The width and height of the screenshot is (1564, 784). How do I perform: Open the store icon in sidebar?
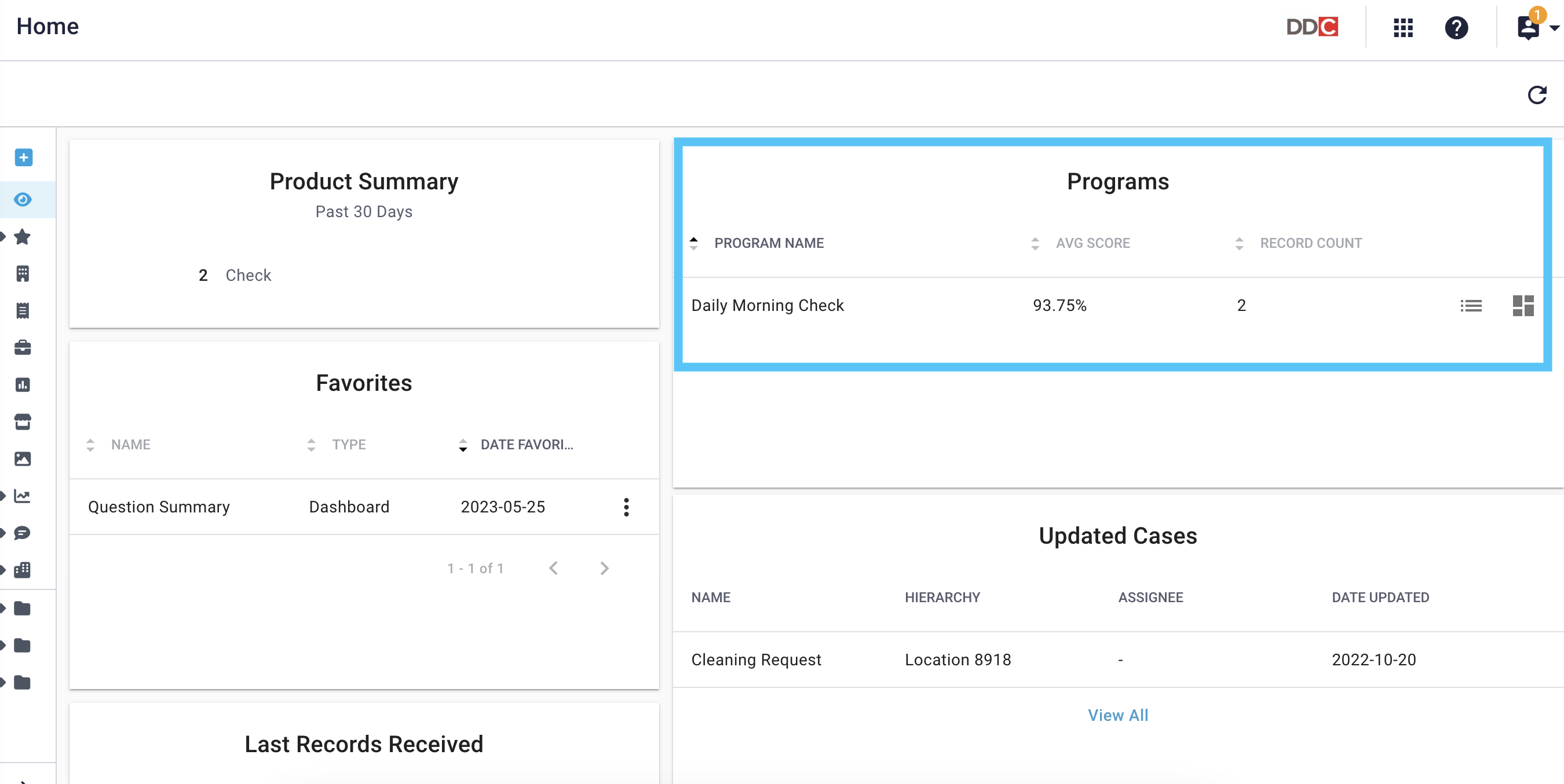coord(23,422)
